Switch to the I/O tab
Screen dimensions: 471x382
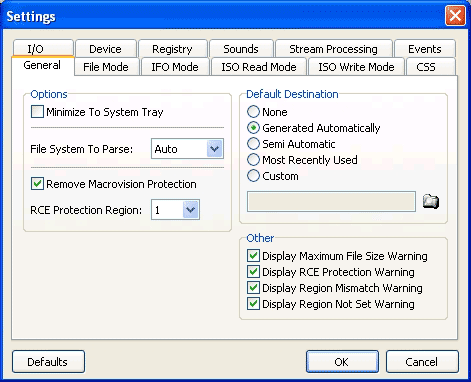43,49
